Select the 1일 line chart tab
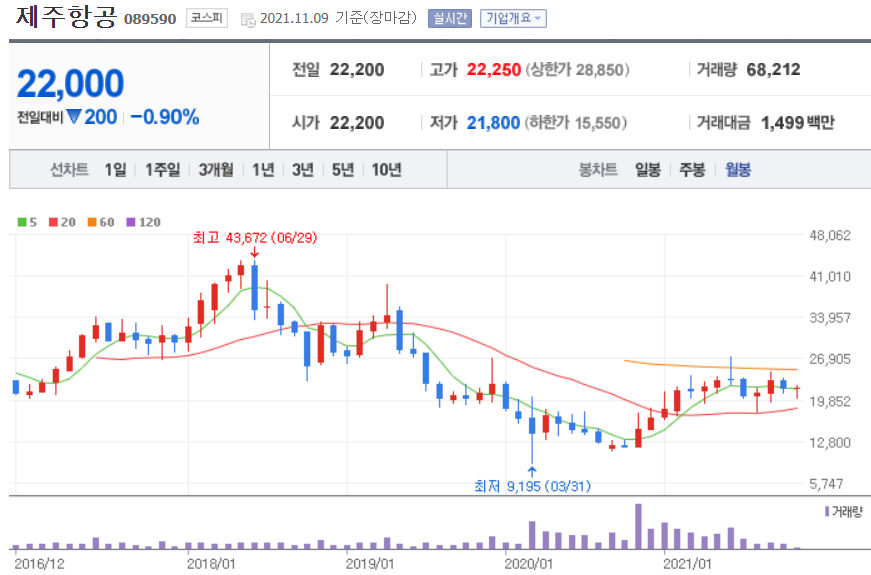Viewport: 871px width, 575px height. tap(116, 169)
